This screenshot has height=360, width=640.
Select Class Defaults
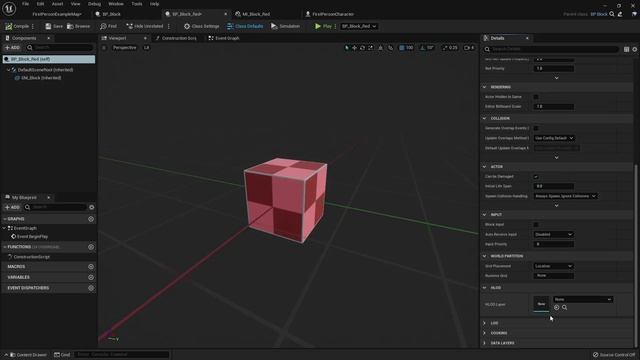[245, 26]
